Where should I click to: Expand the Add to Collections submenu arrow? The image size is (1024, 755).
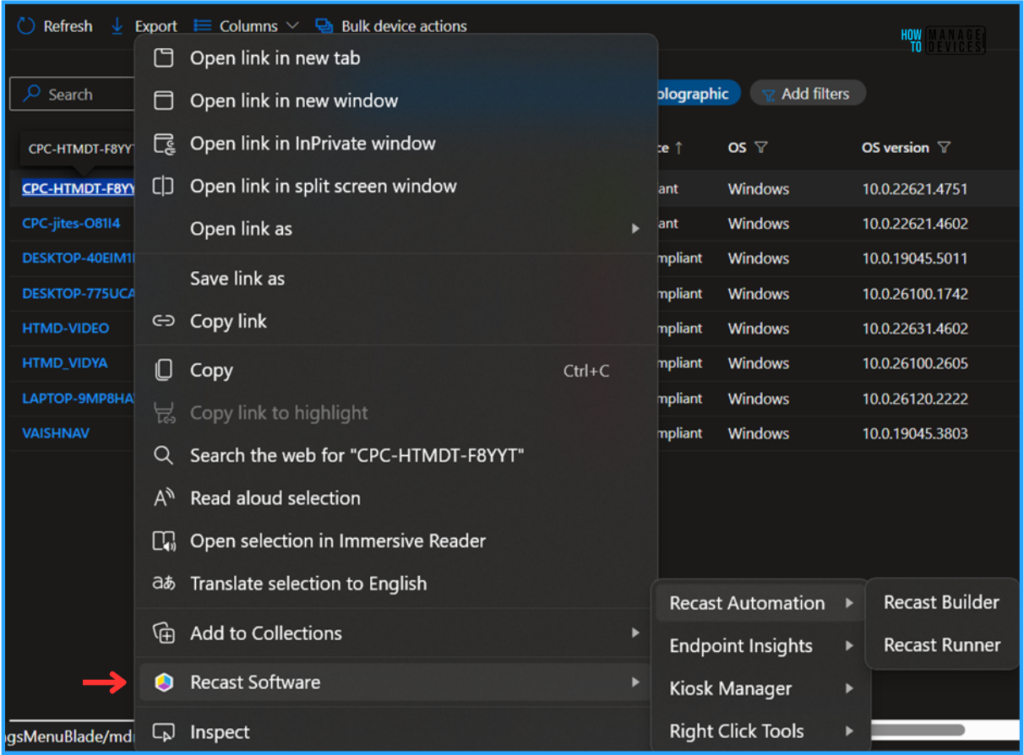tap(635, 633)
